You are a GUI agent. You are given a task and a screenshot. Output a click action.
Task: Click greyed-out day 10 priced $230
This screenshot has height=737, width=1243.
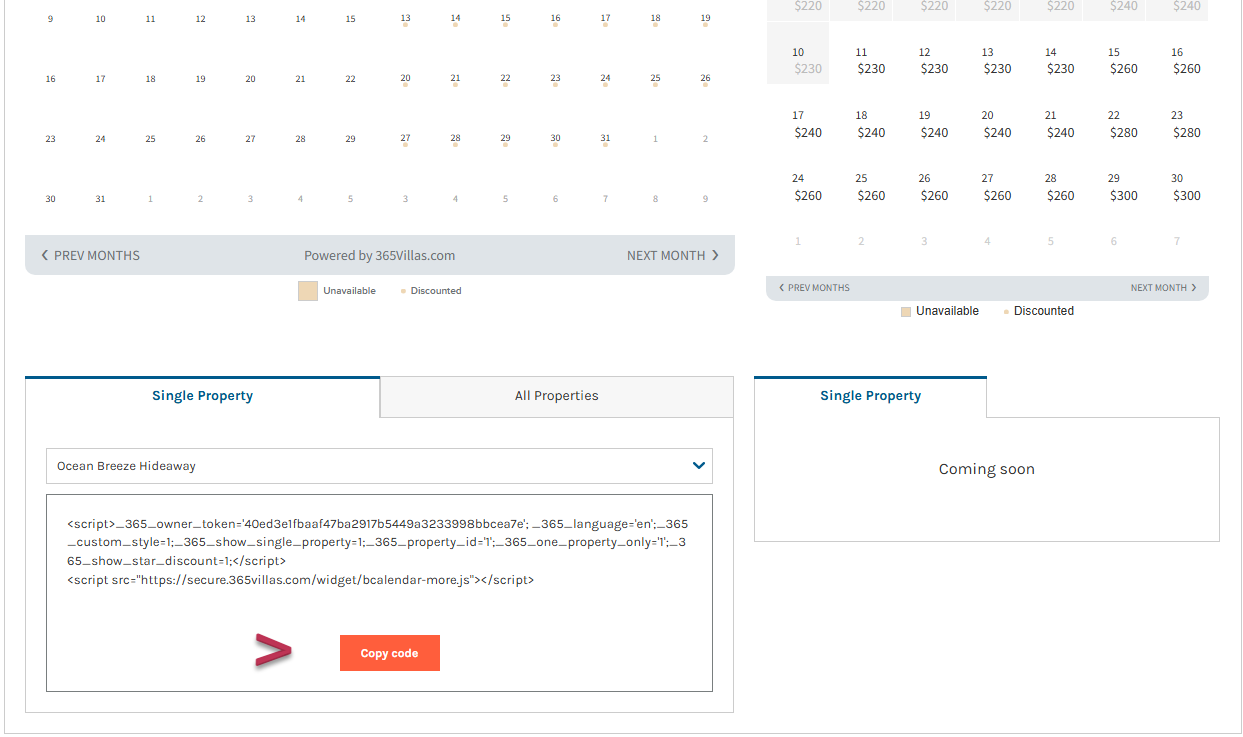pos(798,54)
